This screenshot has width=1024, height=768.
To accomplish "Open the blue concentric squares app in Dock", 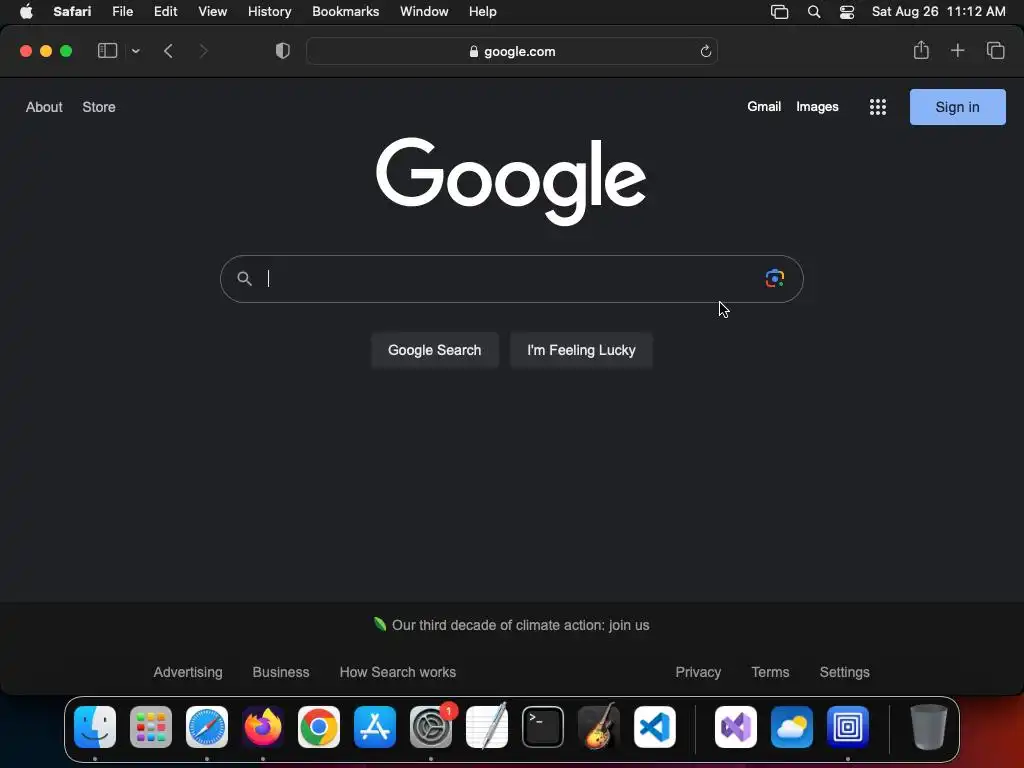I will click(848, 727).
